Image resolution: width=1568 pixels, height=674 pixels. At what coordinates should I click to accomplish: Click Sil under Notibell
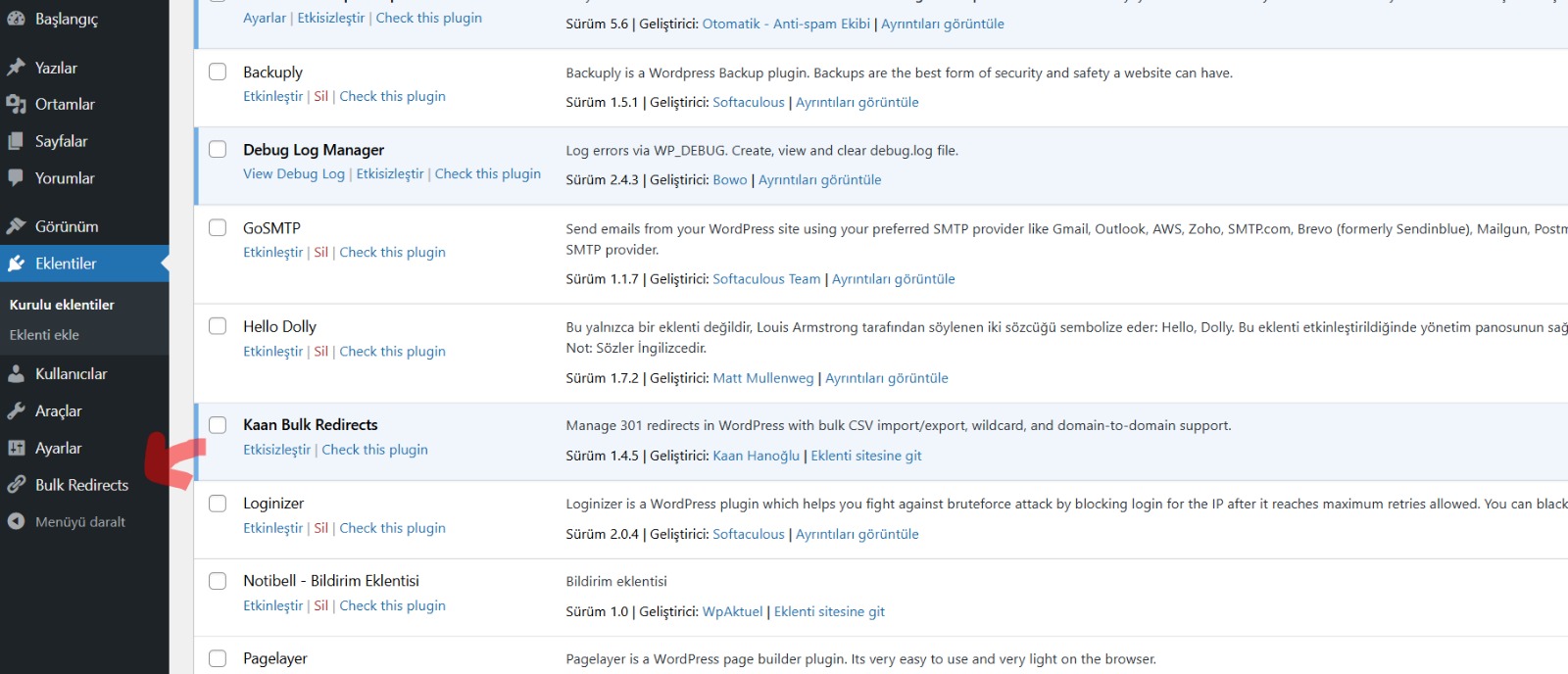pos(320,605)
